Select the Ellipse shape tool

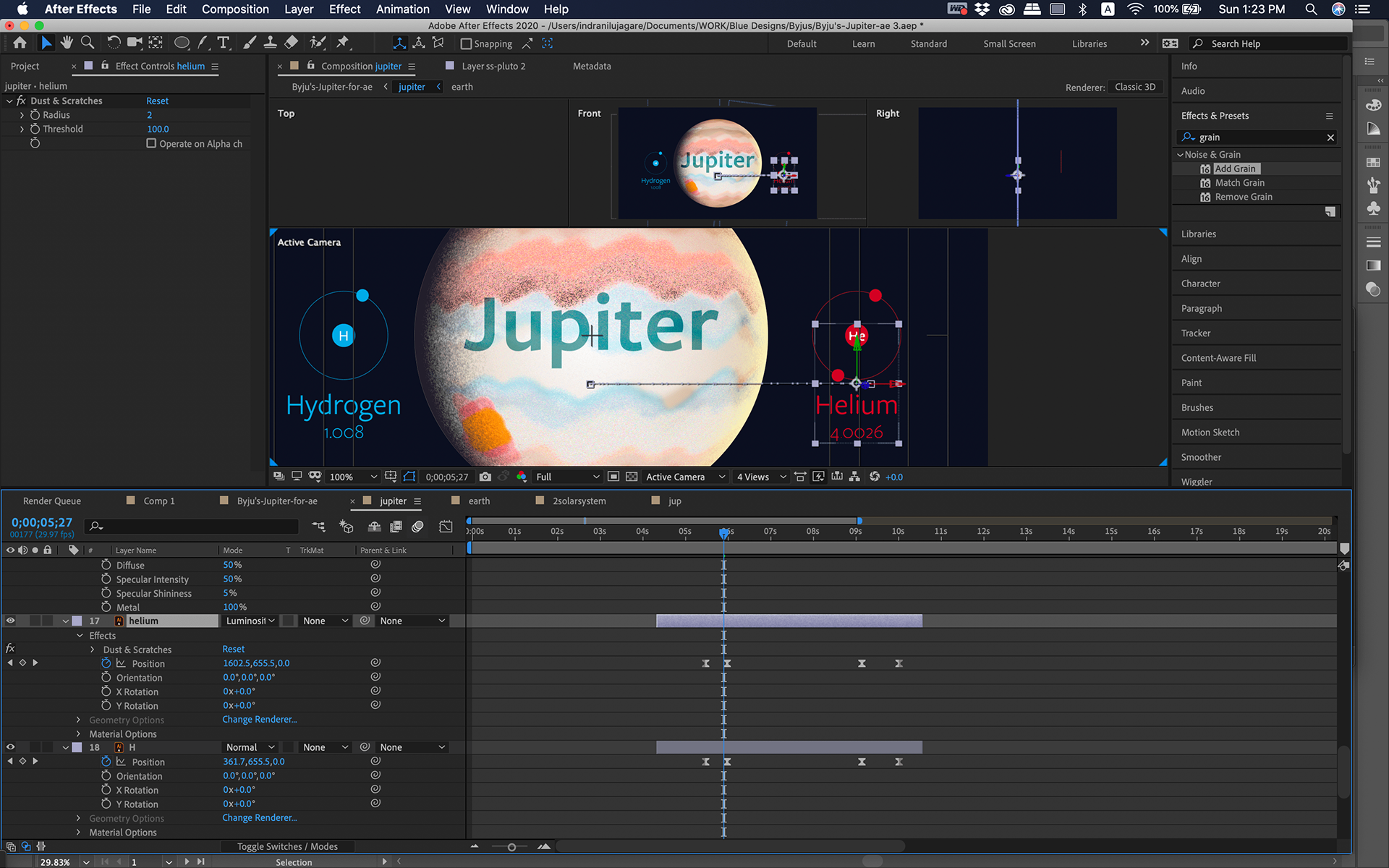pyautogui.click(x=182, y=43)
